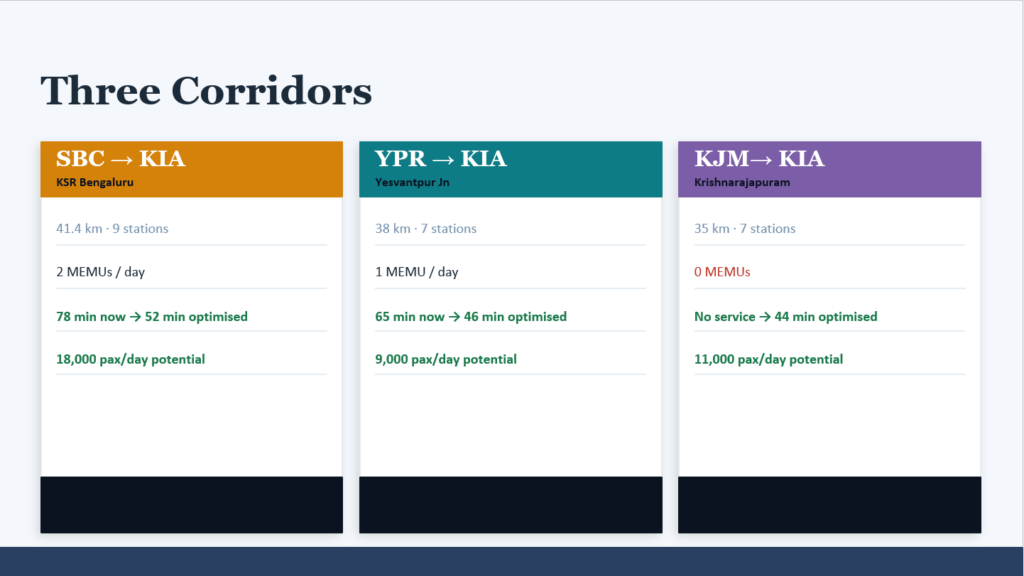Select 78 min now → 52 min optimised

(x=151, y=317)
